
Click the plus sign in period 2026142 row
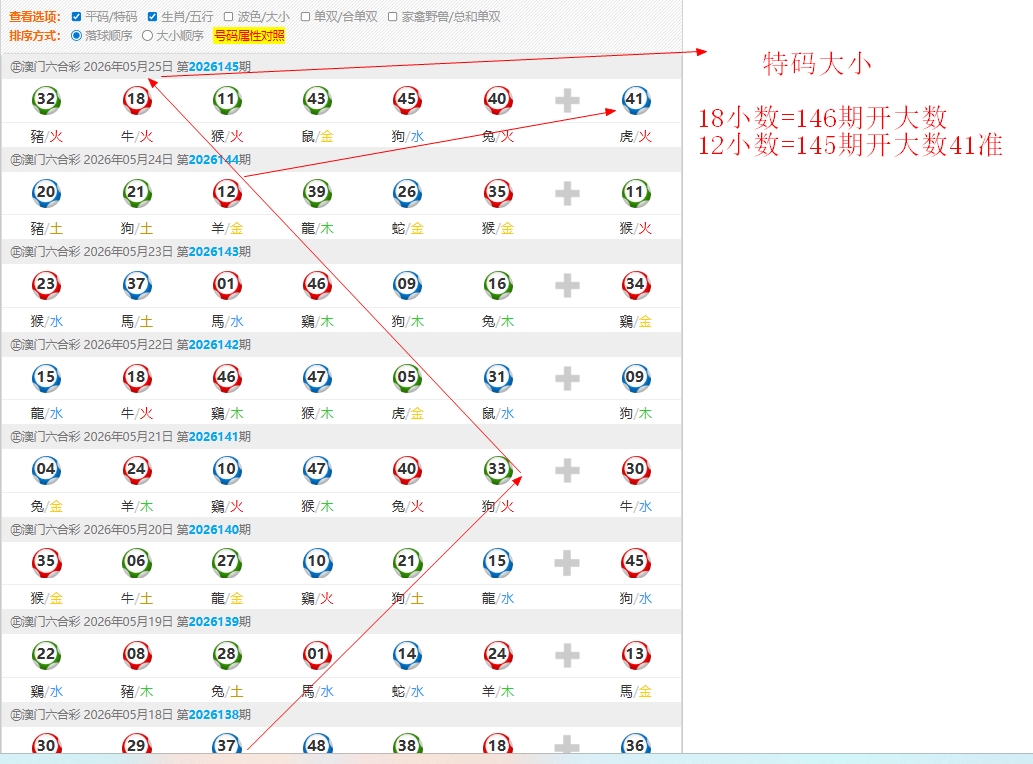[567, 378]
